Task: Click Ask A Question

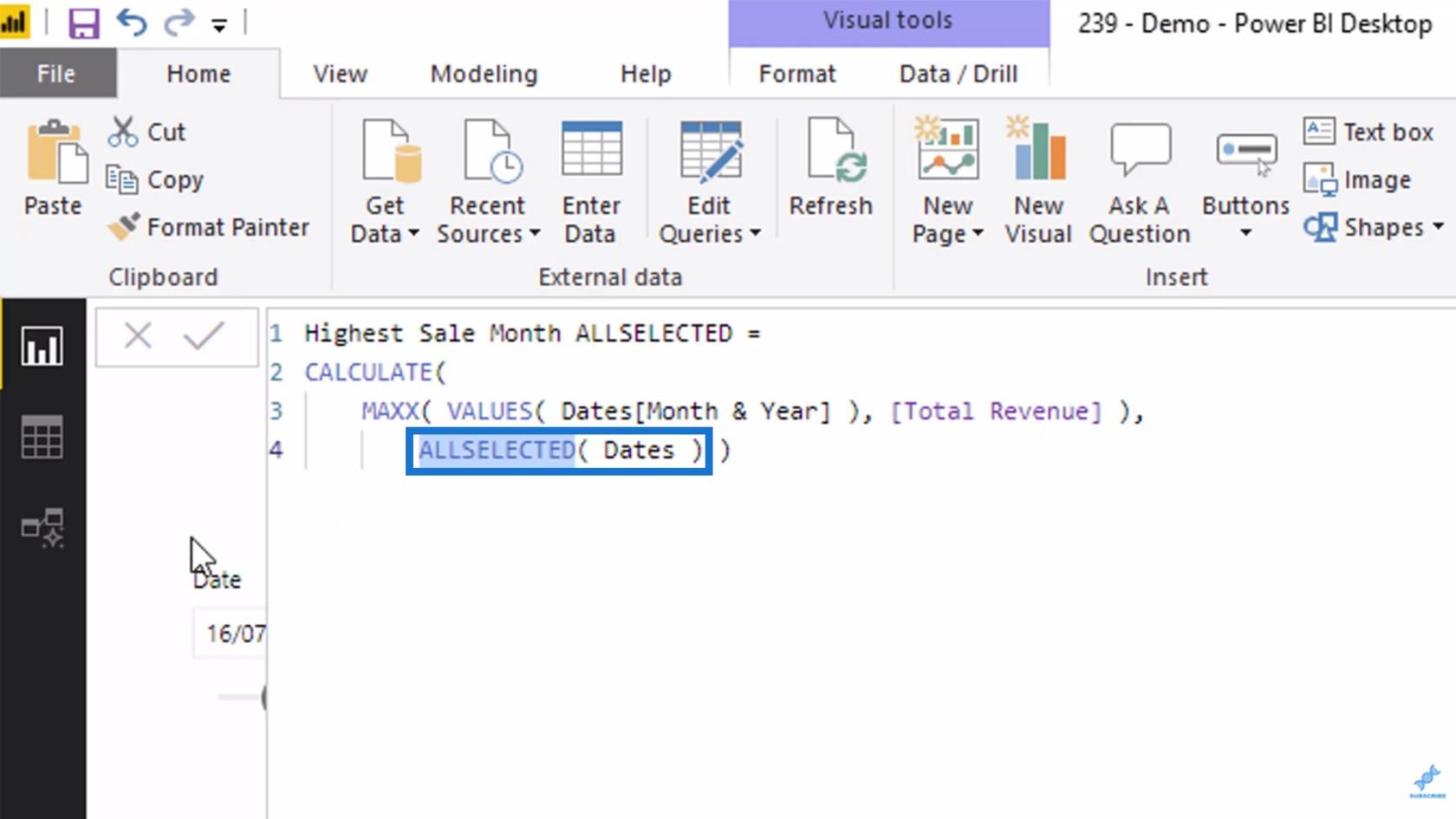Action: click(x=1140, y=182)
